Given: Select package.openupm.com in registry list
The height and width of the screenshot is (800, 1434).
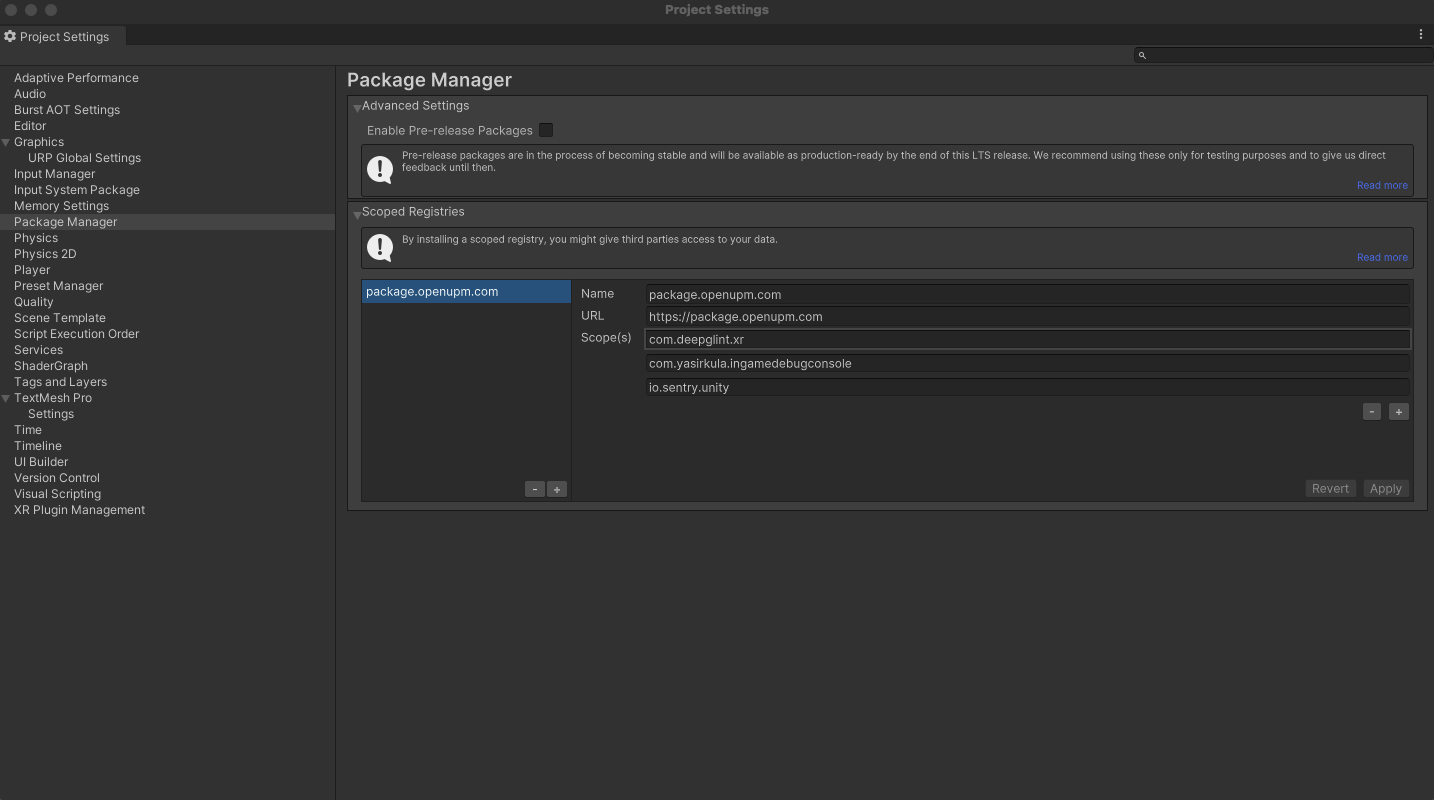Looking at the screenshot, I should 432,292.
